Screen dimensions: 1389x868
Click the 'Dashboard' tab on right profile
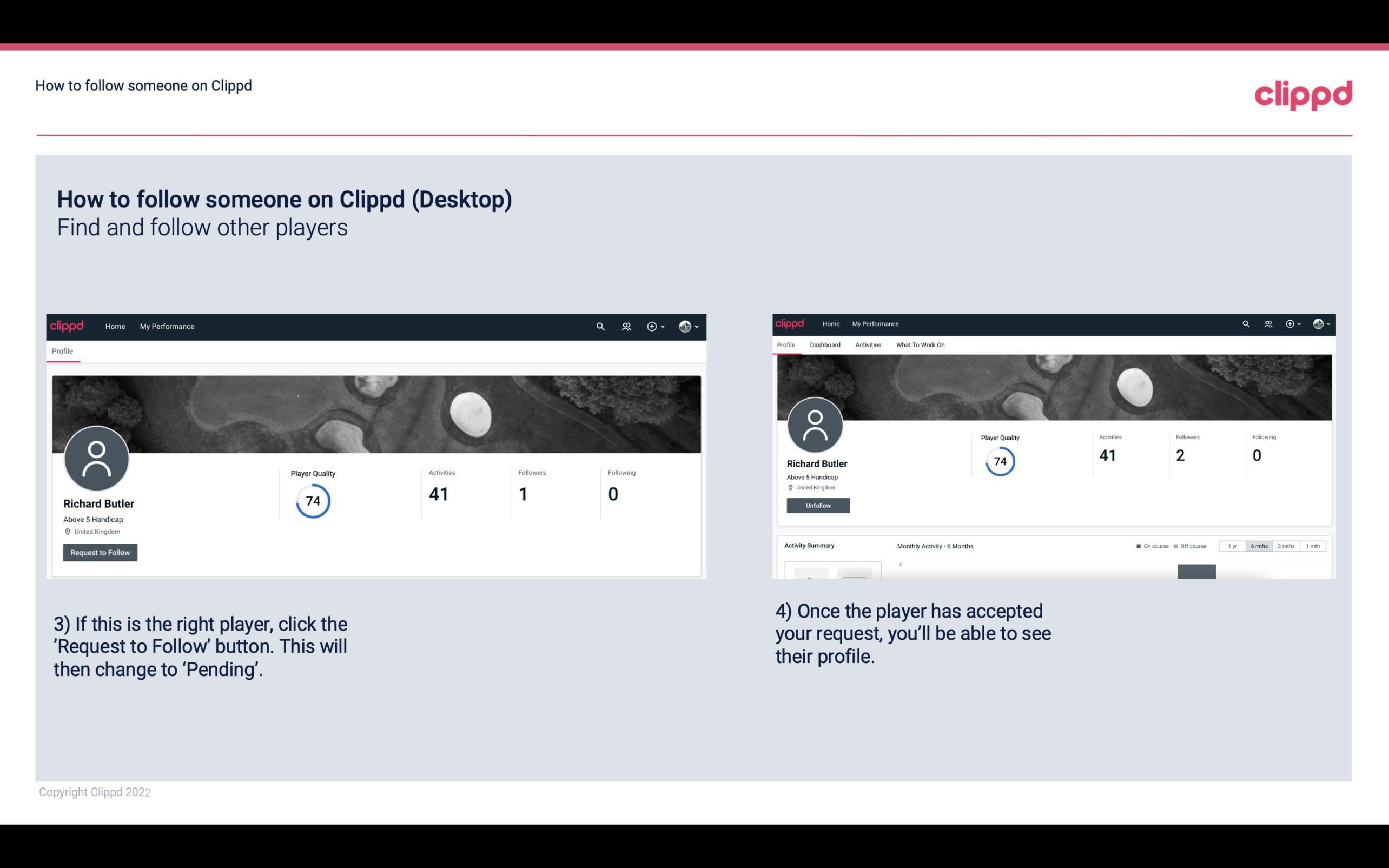824,345
